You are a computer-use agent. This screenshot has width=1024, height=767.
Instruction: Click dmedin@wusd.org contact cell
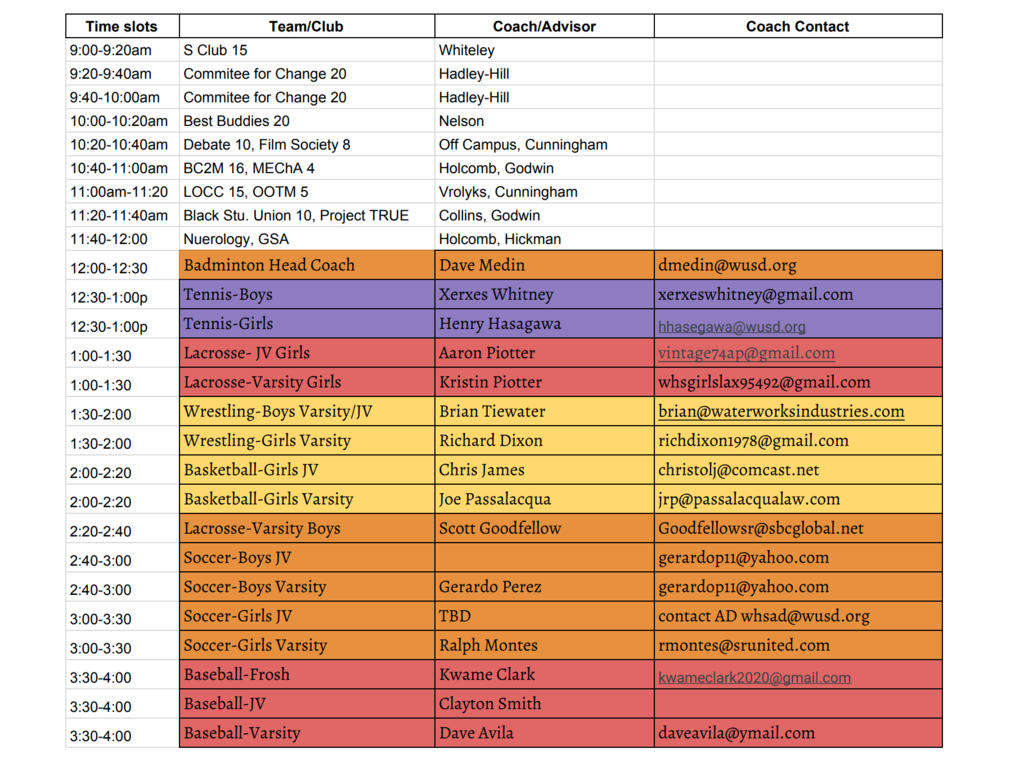pos(798,265)
